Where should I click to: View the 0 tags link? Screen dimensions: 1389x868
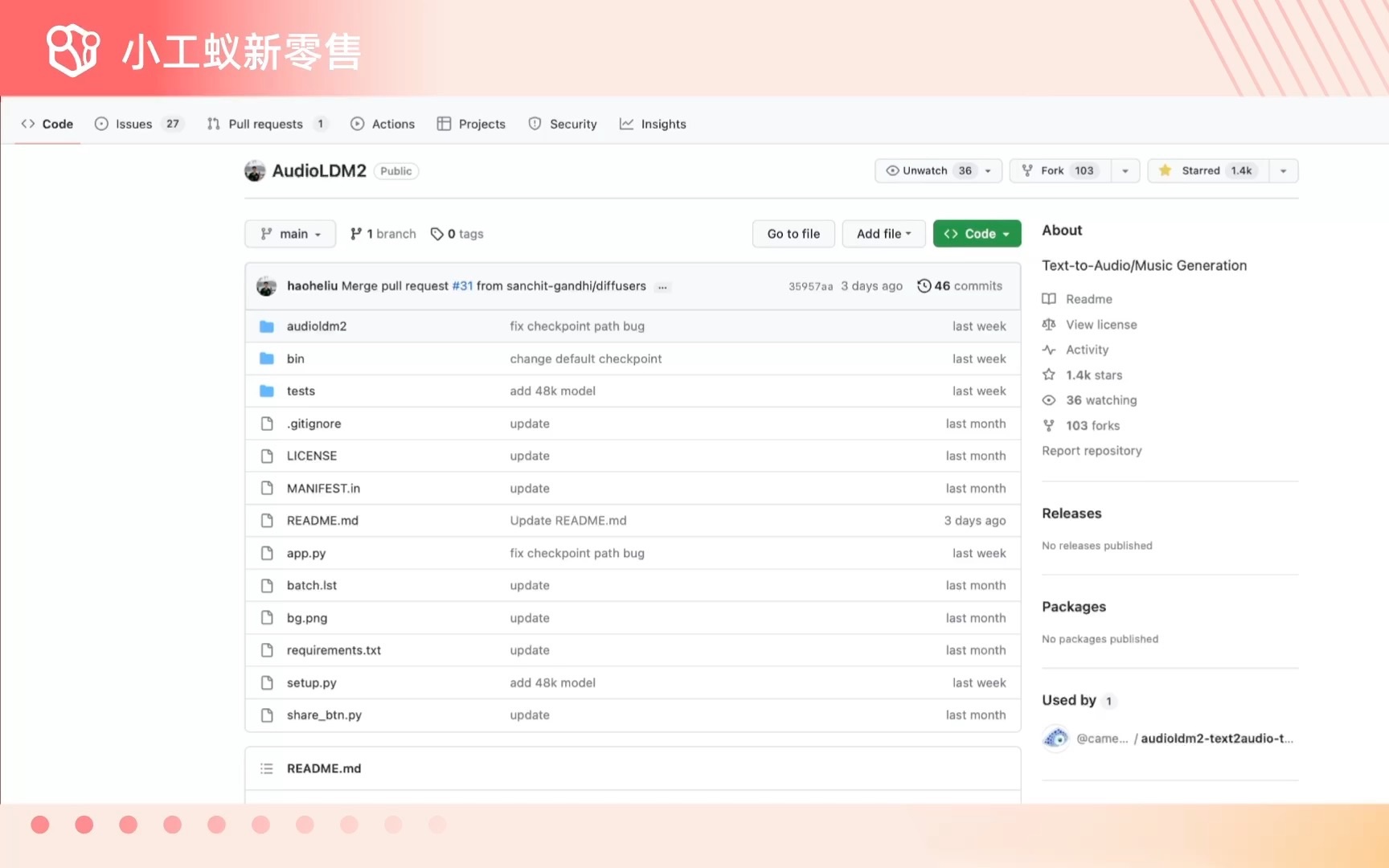[457, 234]
